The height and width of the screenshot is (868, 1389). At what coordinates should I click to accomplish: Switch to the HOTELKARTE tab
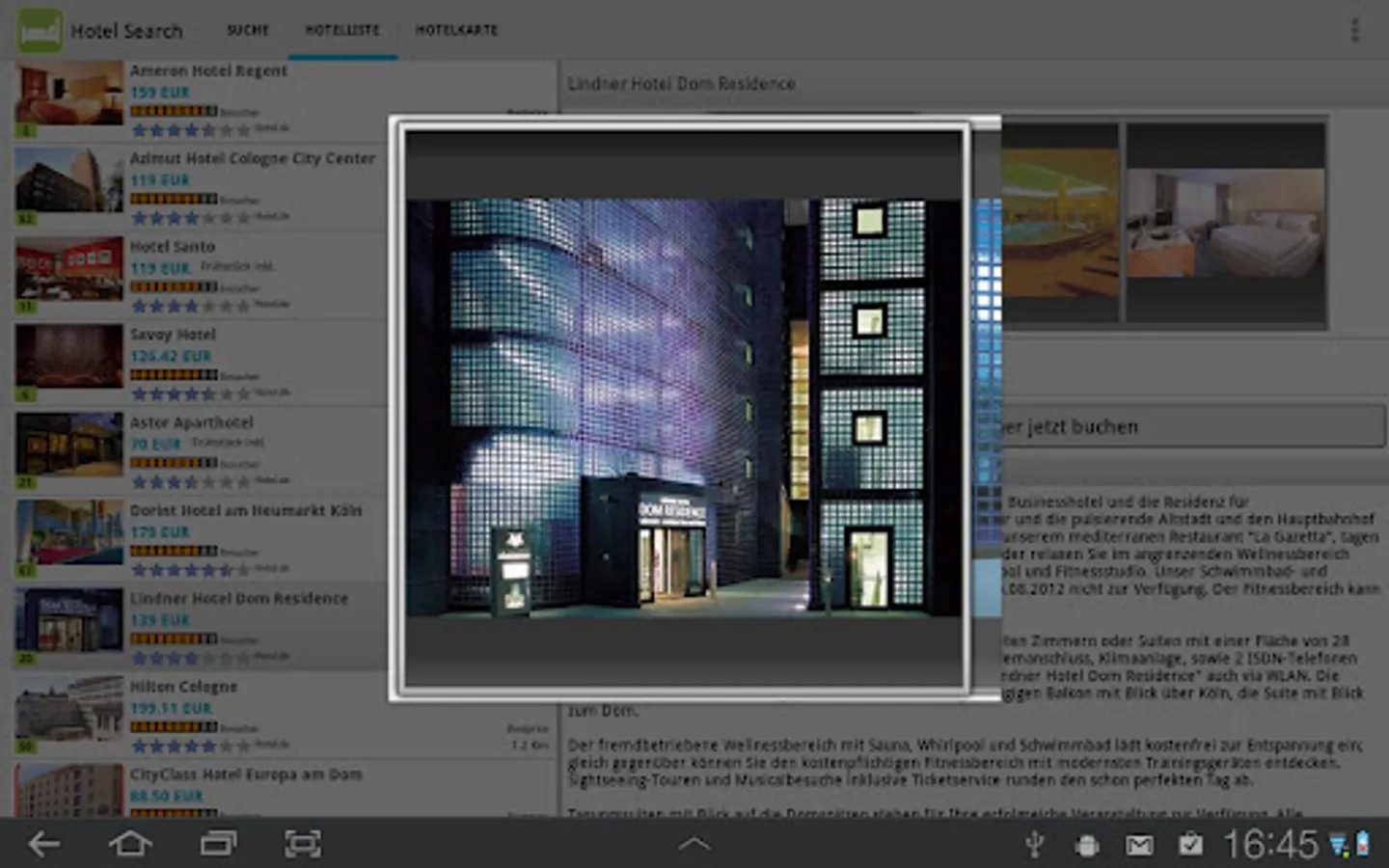(x=456, y=31)
